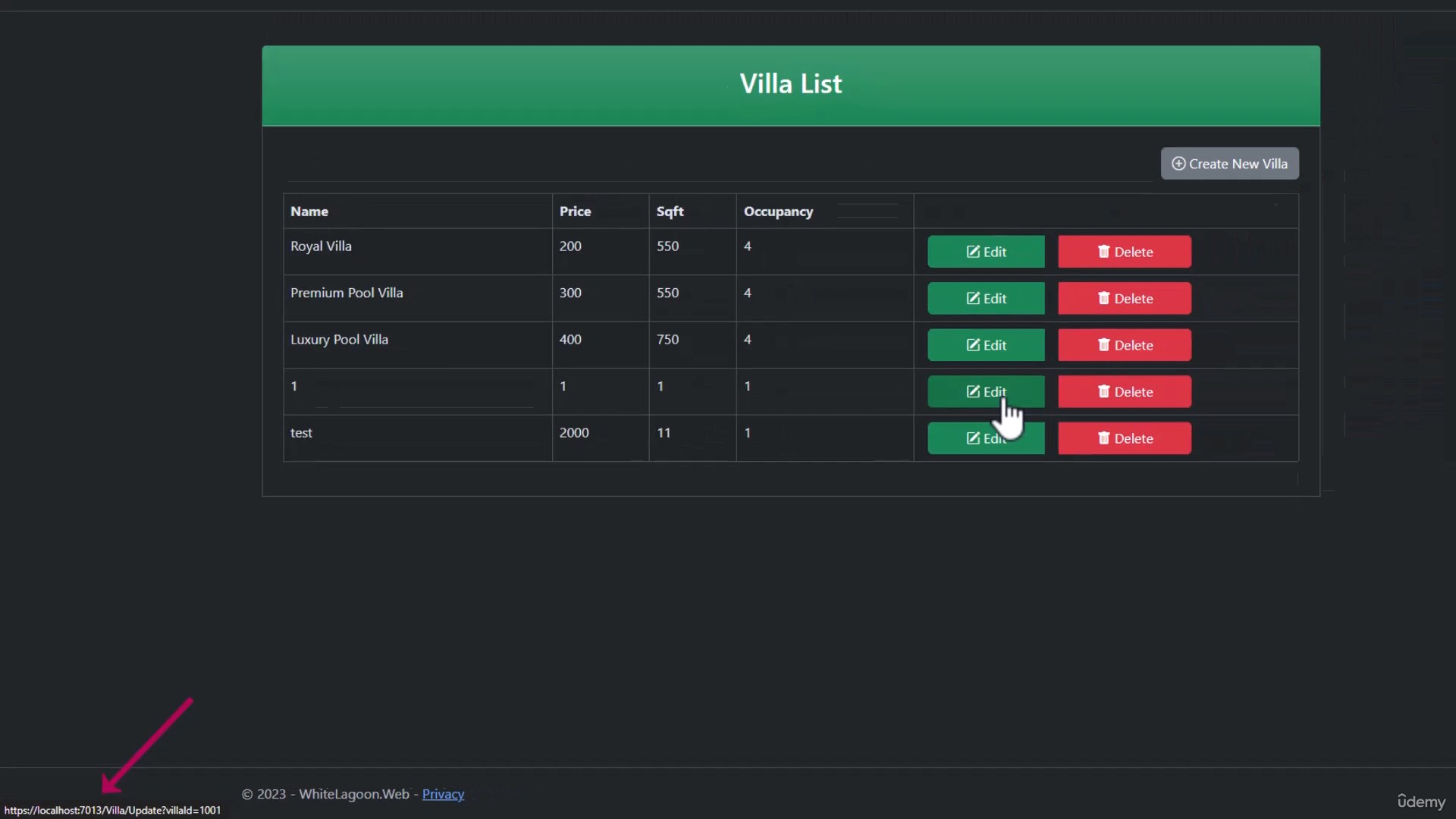The width and height of the screenshot is (1456, 819).
Task: Click the Name column header
Action: point(309,212)
